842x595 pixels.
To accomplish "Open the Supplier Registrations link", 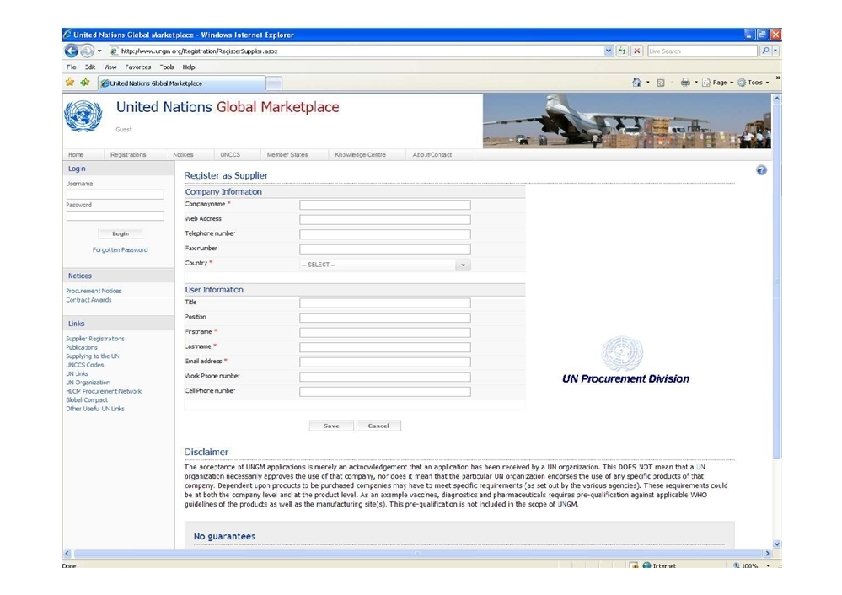I will pos(95,339).
